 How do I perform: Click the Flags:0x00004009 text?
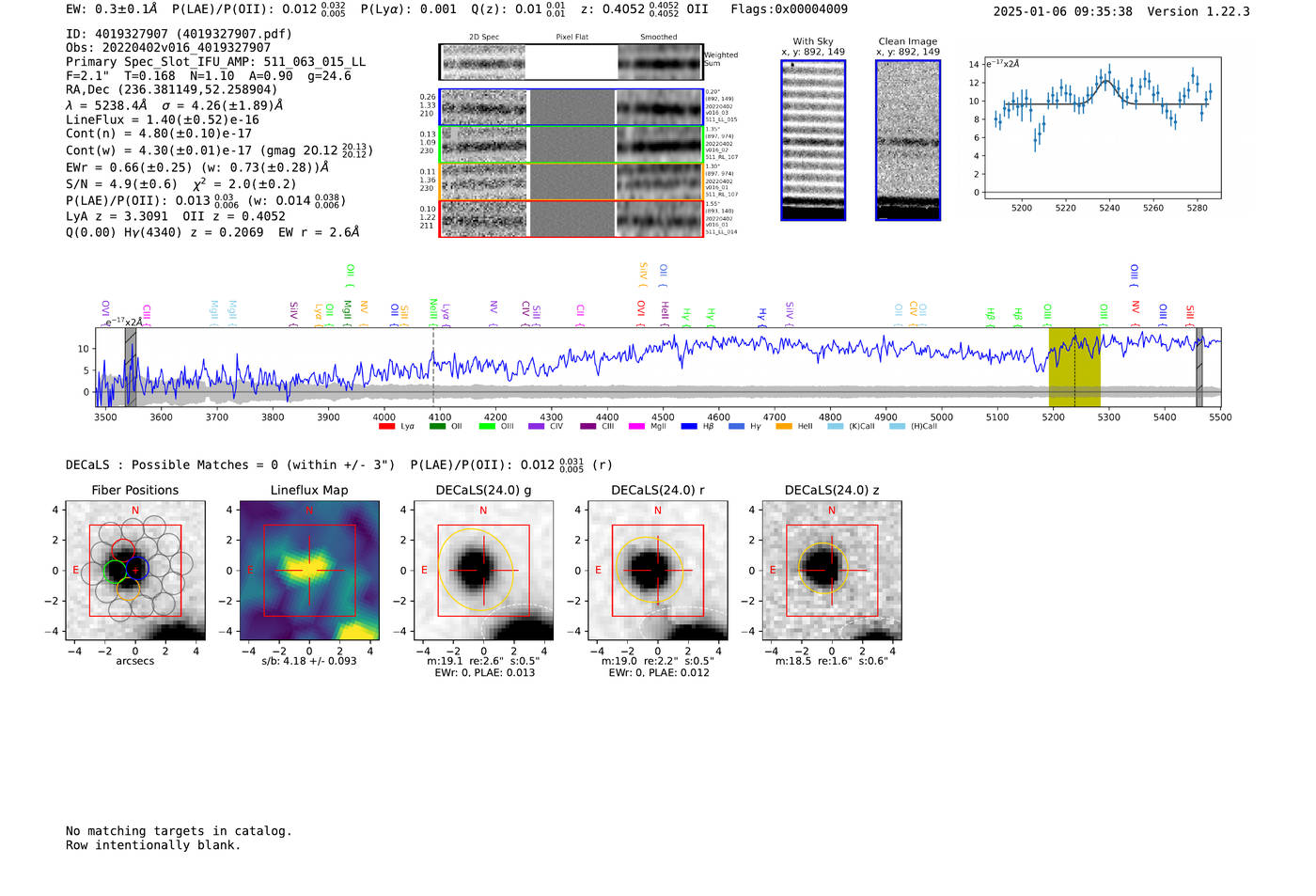(x=789, y=9)
